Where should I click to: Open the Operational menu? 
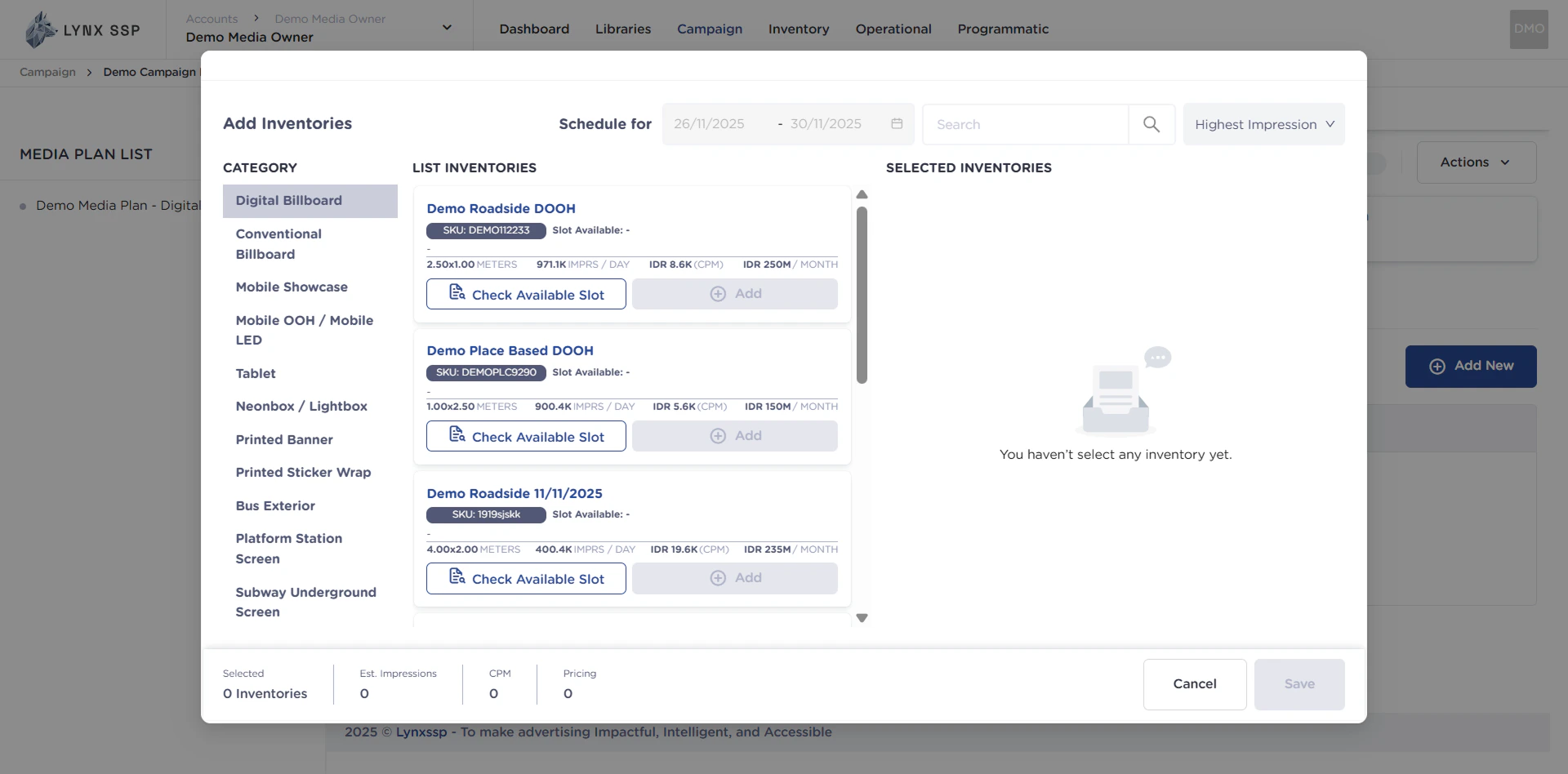click(x=893, y=29)
